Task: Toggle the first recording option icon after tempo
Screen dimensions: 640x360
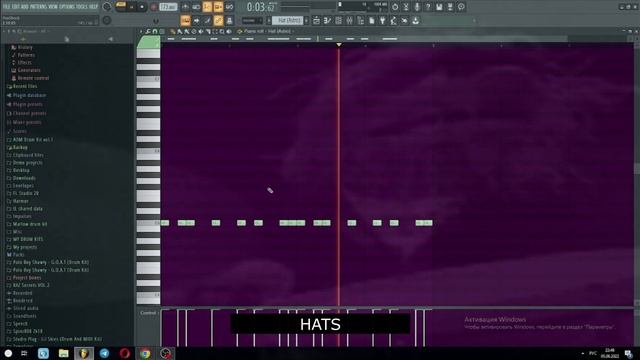Action: coord(185,7)
